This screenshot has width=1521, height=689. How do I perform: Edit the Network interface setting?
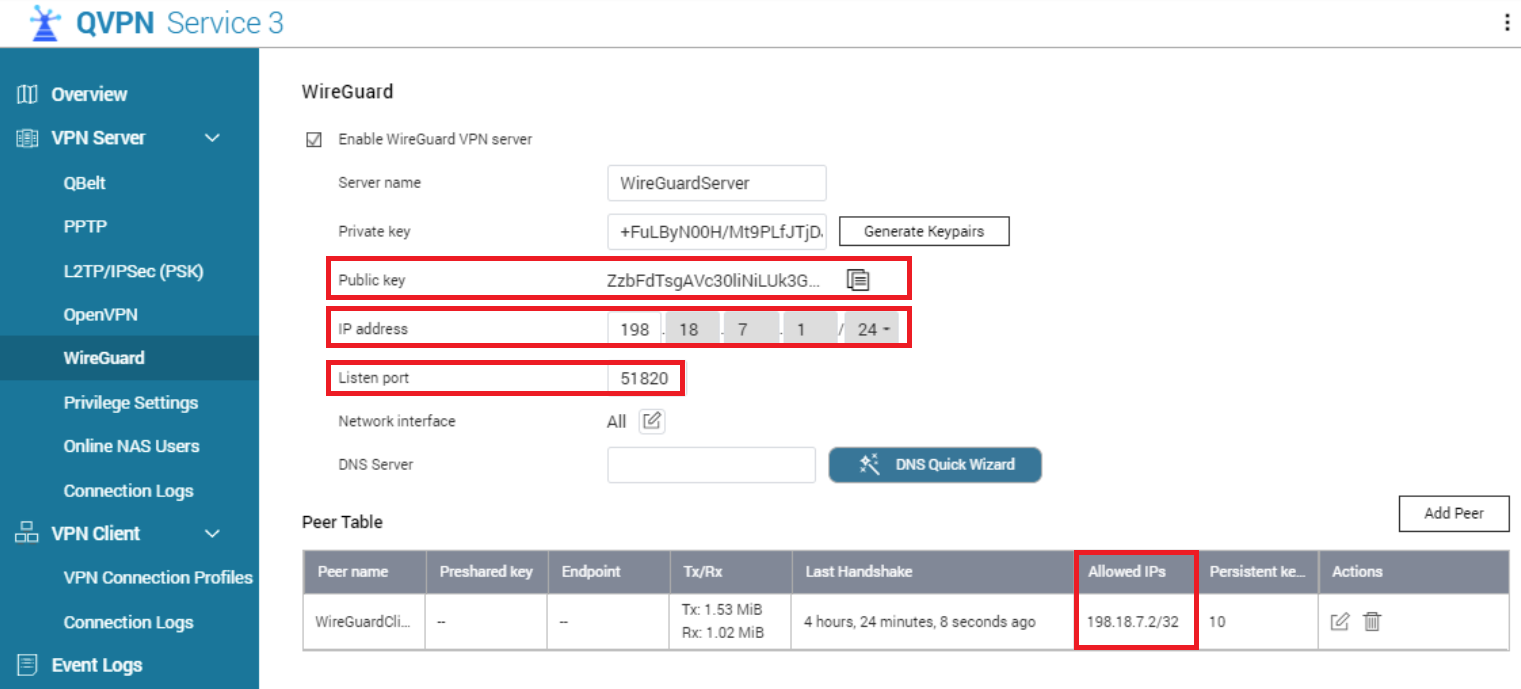(x=652, y=421)
